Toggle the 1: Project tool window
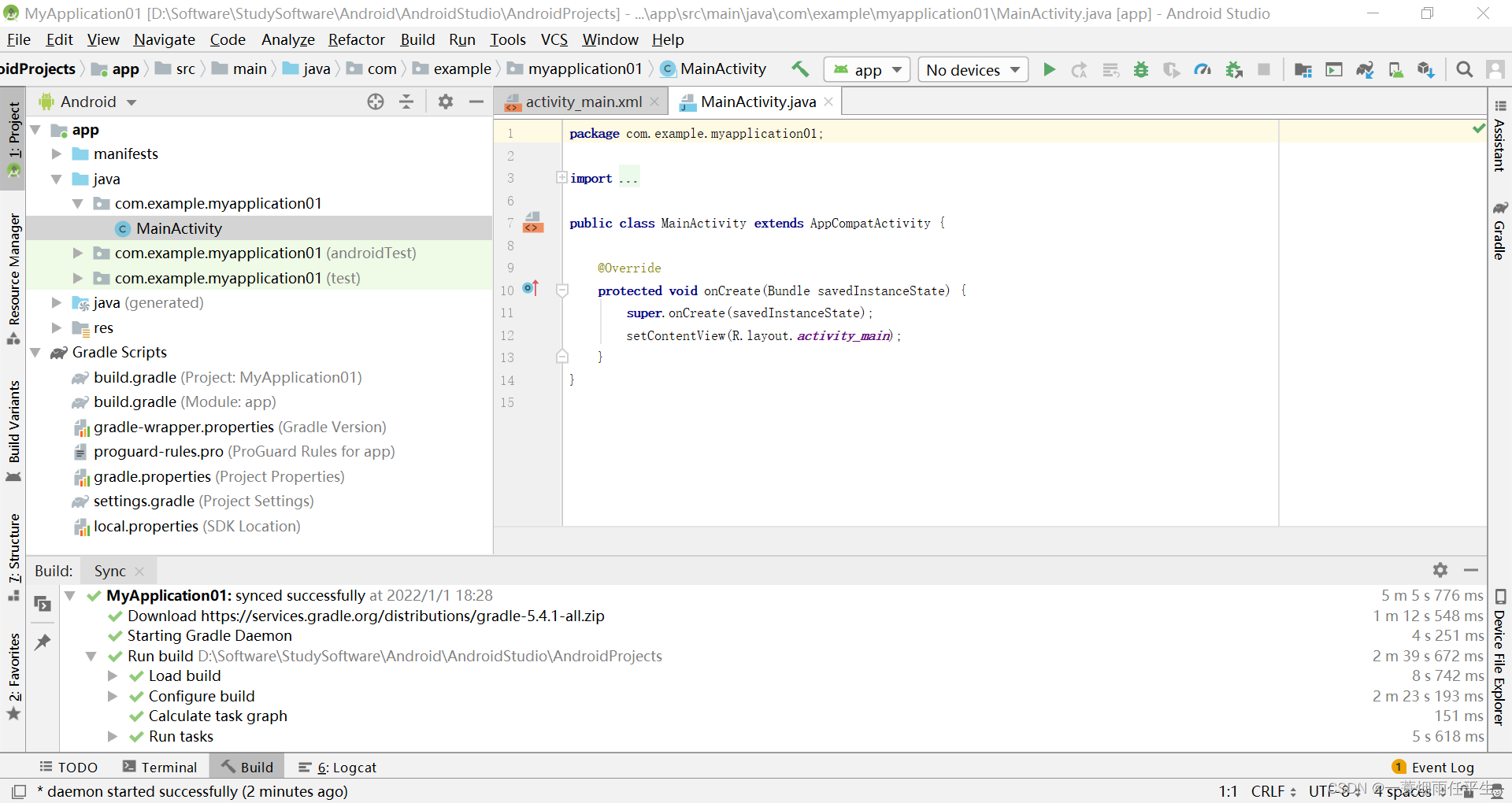Image resolution: width=1512 pixels, height=803 pixels. [x=14, y=139]
